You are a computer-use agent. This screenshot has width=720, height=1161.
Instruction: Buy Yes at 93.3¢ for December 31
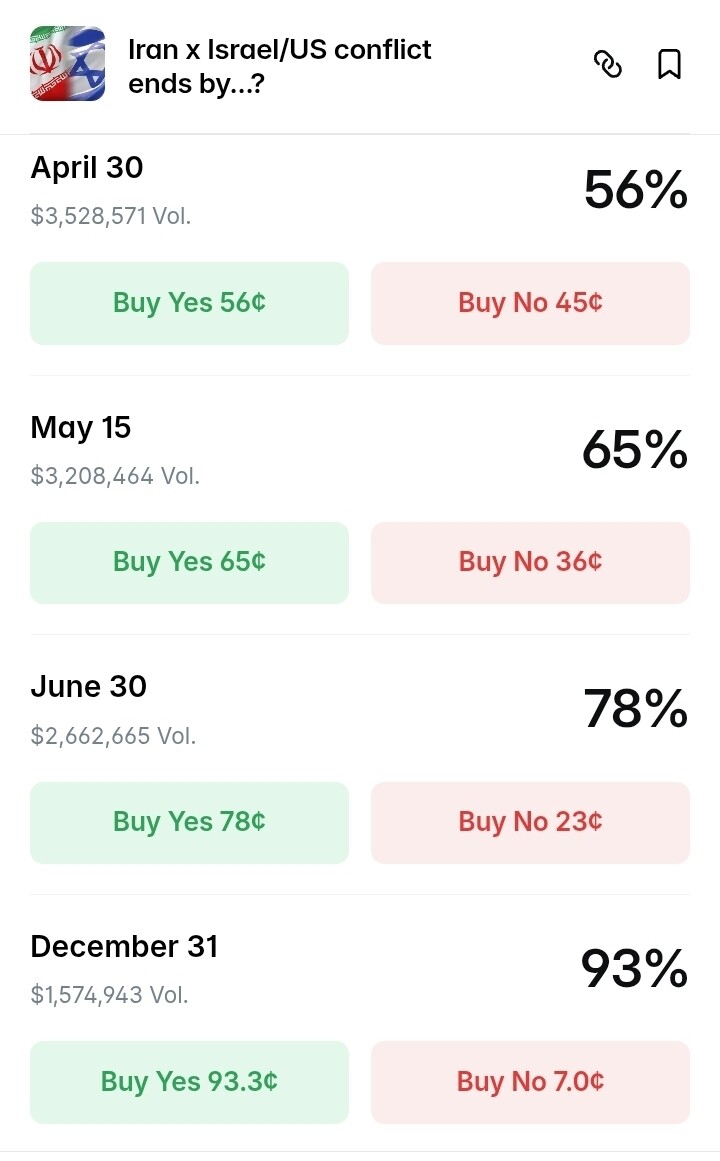(x=189, y=1082)
